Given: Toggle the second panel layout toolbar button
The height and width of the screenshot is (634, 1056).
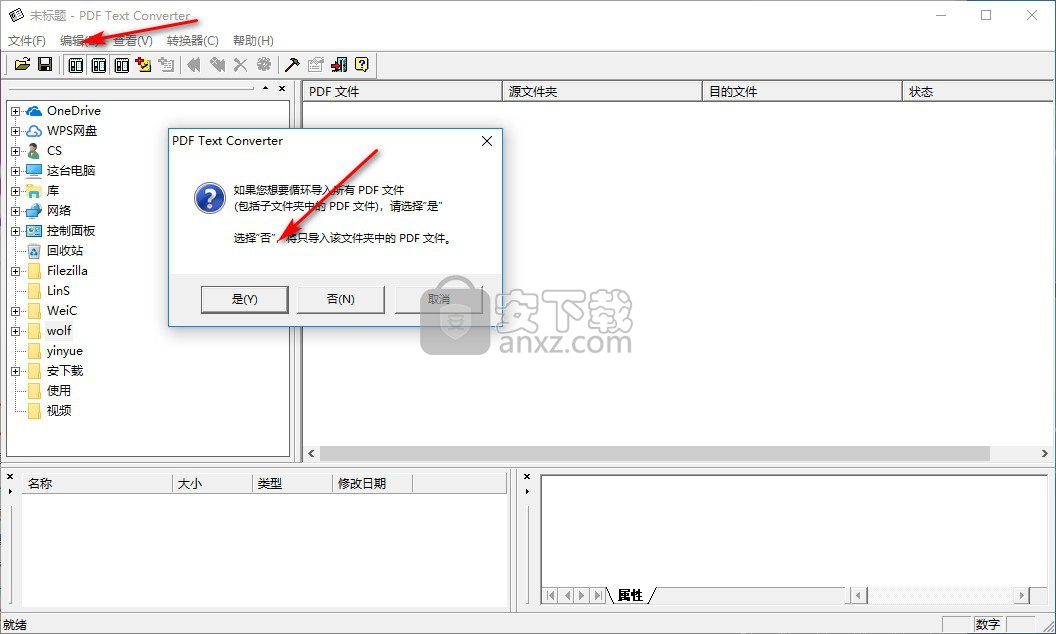Looking at the screenshot, I should pyautogui.click(x=99, y=65).
